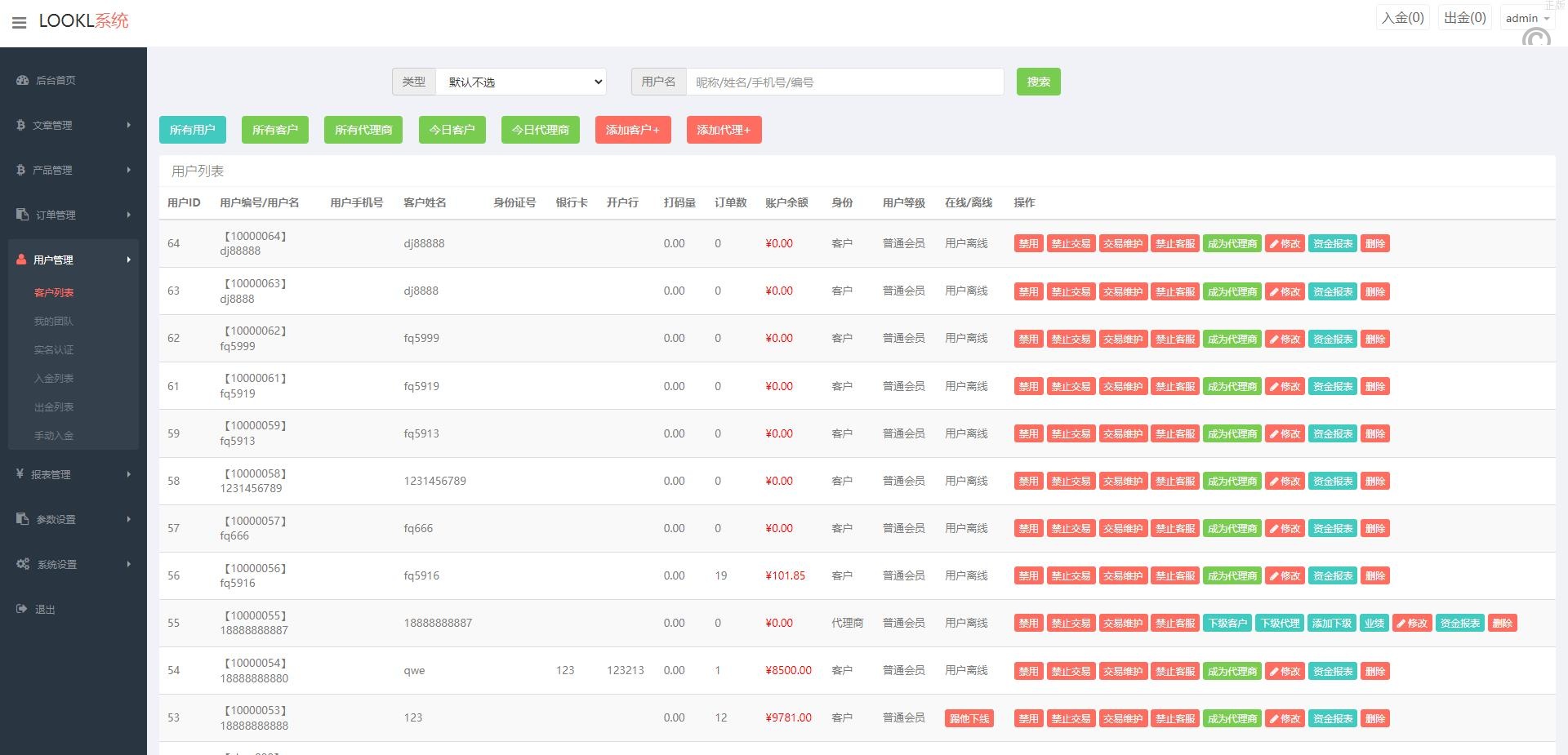Open 入金列表 in the sidebar submenu
Screen dimensions: 1568x755
click(54, 378)
